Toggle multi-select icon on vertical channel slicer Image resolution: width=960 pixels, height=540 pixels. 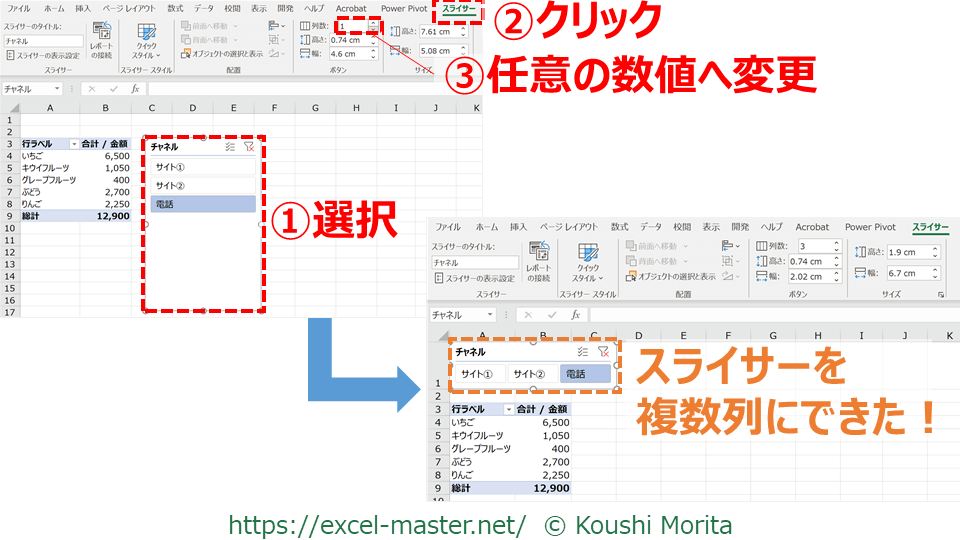point(230,146)
